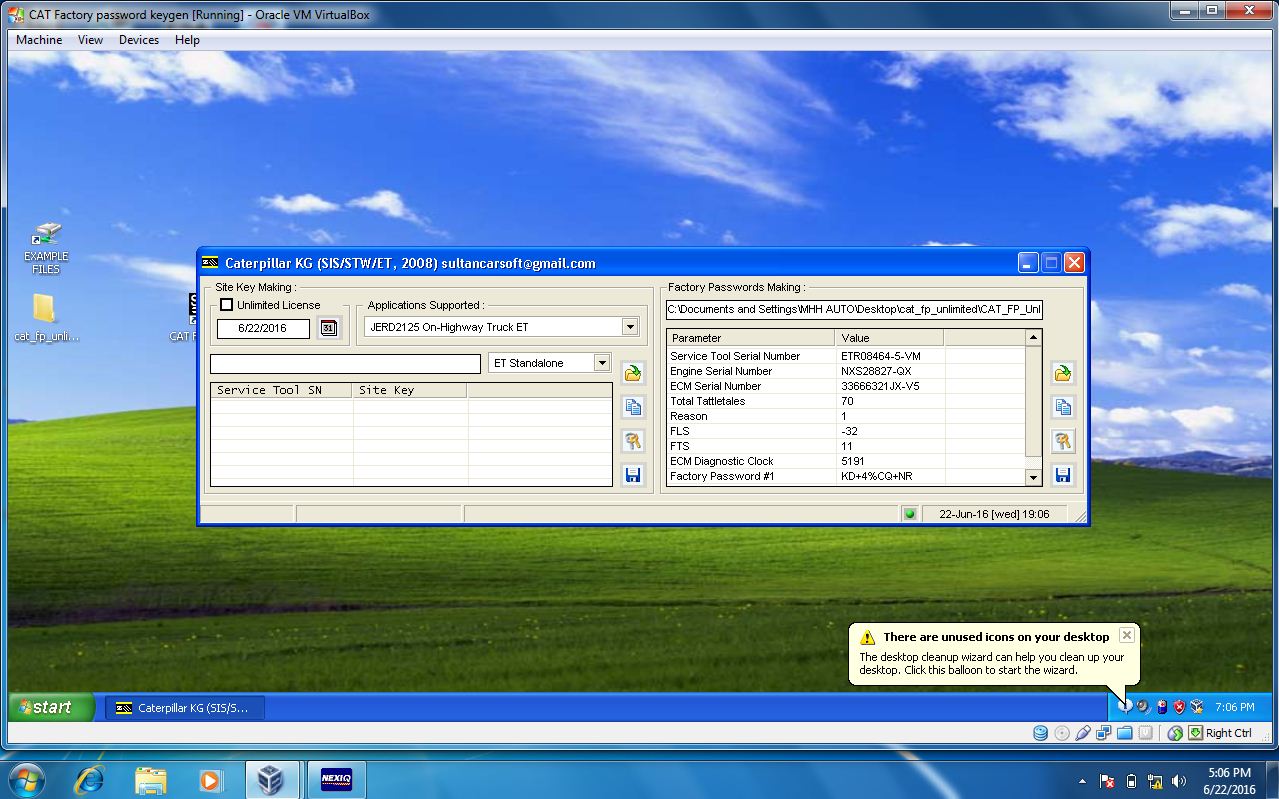
Task: Click VirtualBox USB devices status icon
Action: (1083, 733)
